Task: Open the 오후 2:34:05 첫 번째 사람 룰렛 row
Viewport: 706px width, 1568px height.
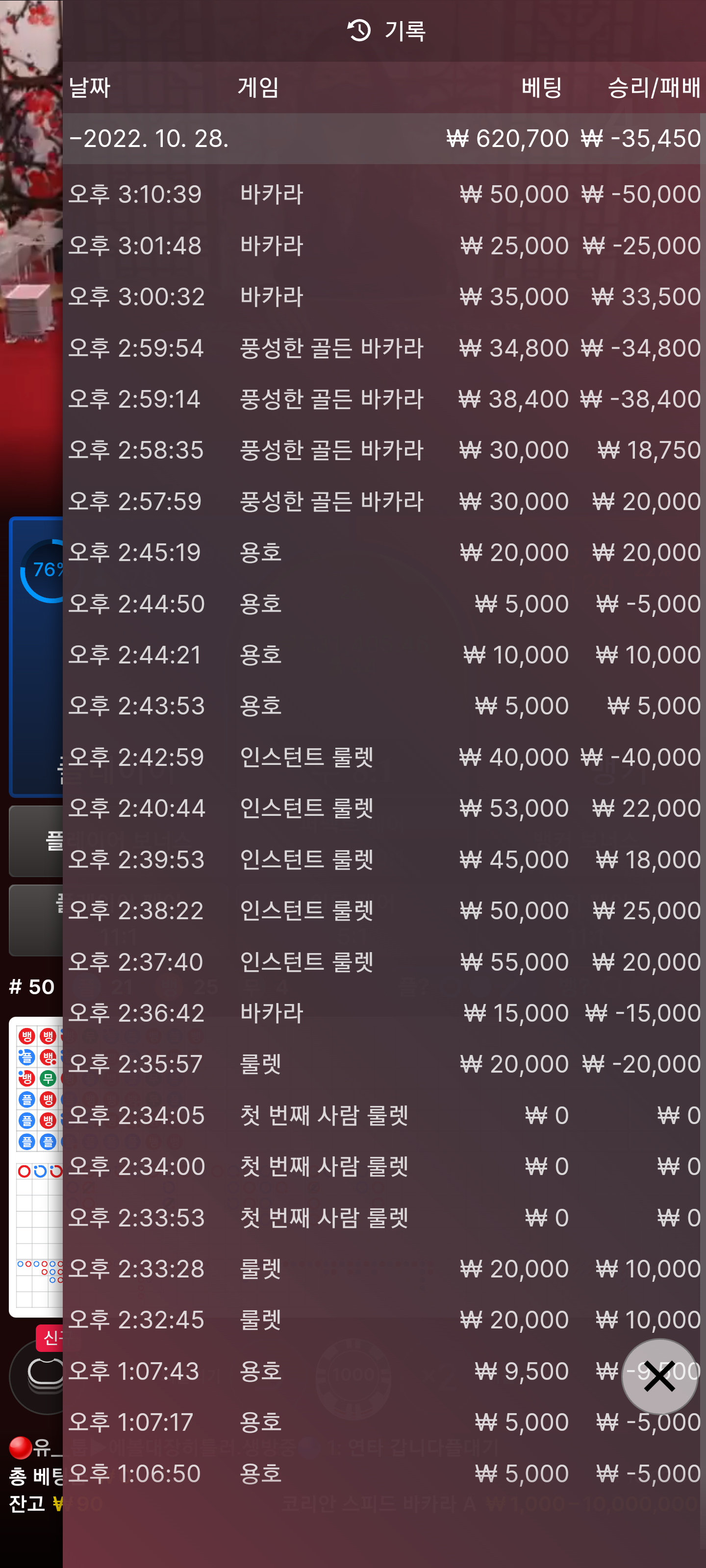Action: (x=384, y=1115)
